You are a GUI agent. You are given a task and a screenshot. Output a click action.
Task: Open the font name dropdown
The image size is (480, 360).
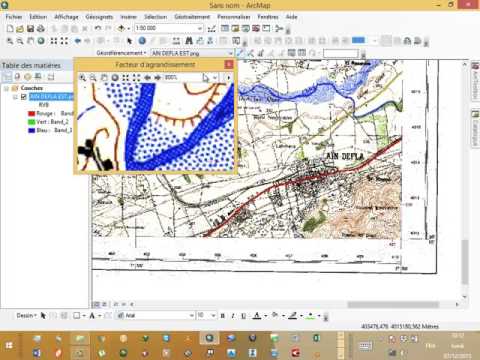pos(192,315)
